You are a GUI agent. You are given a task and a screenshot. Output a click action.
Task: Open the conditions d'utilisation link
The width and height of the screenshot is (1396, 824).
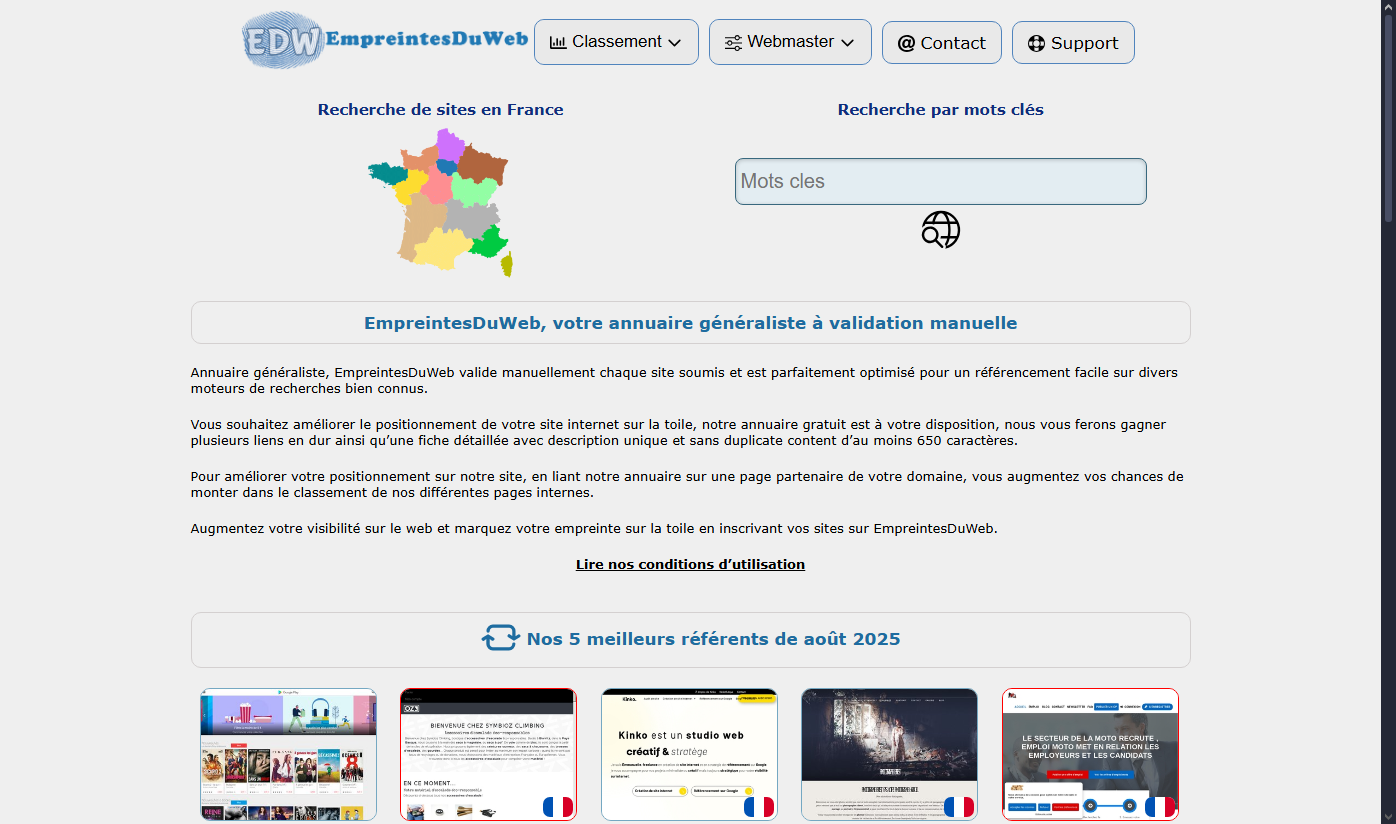click(x=690, y=564)
